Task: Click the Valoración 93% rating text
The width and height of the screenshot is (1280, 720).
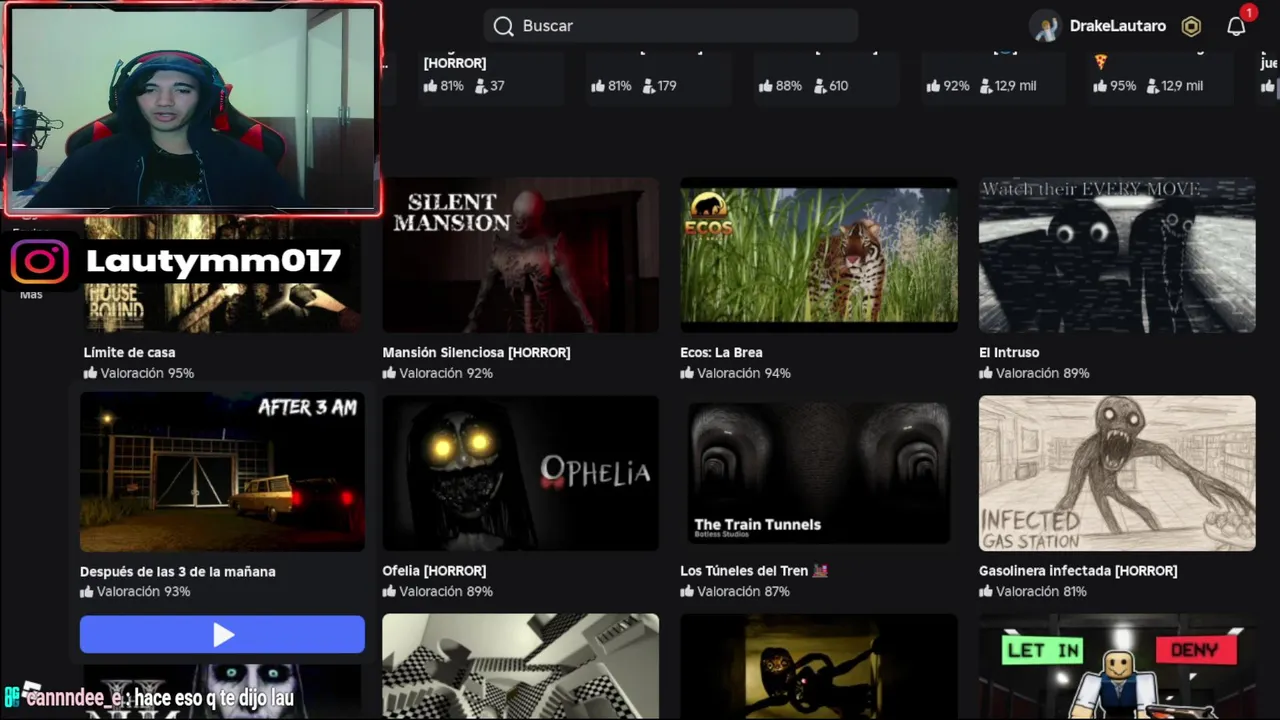Action: point(143,591)
